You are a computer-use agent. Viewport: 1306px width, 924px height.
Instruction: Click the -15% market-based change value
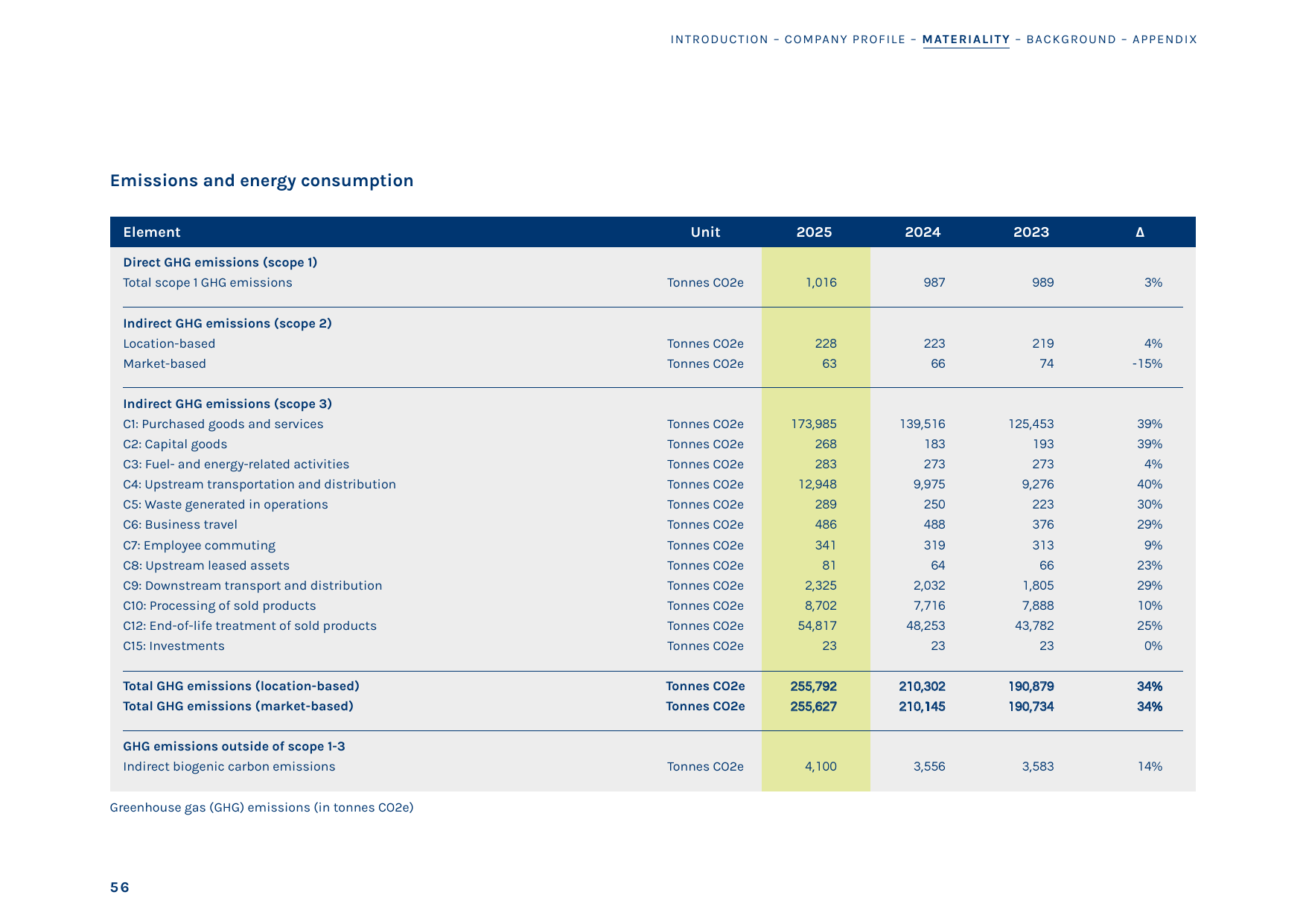click(x=1147, y=364)
